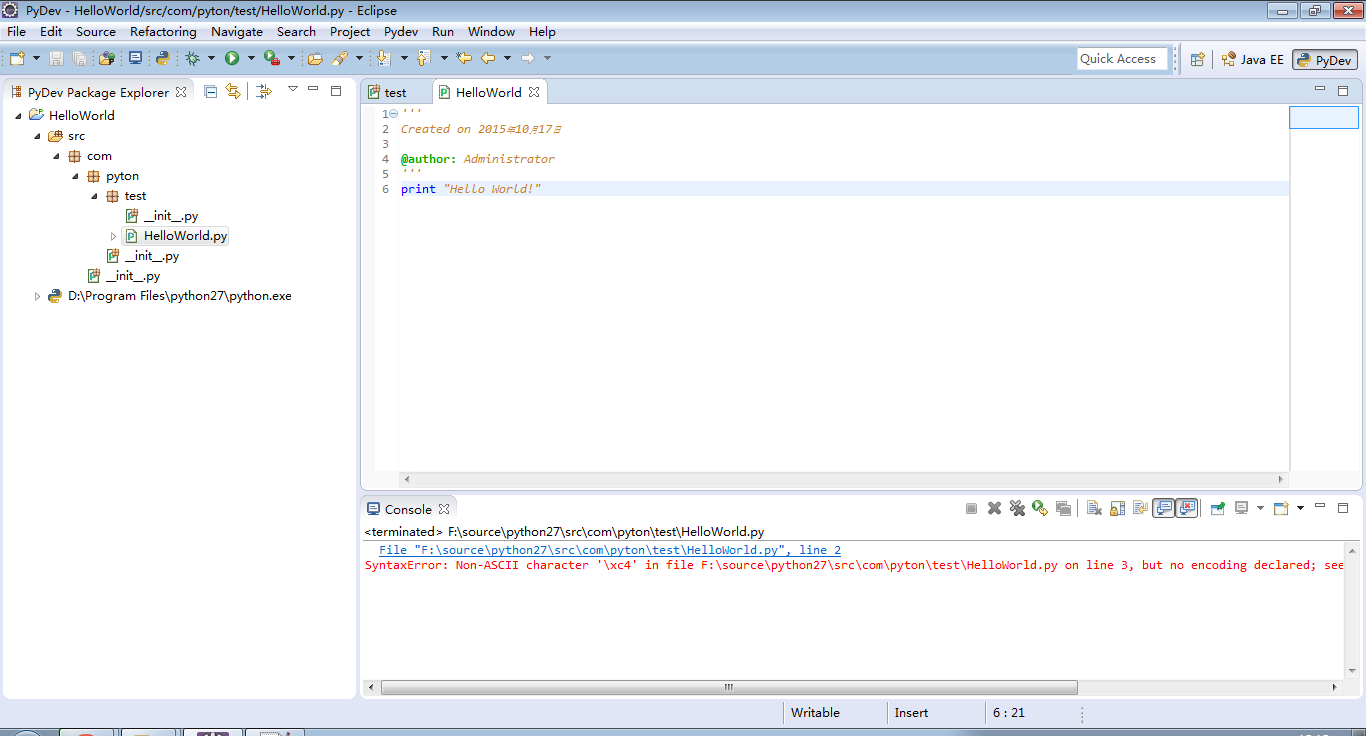Remove Launch with single X icon
Screen dimensions: 1366x736
[994, 508]
